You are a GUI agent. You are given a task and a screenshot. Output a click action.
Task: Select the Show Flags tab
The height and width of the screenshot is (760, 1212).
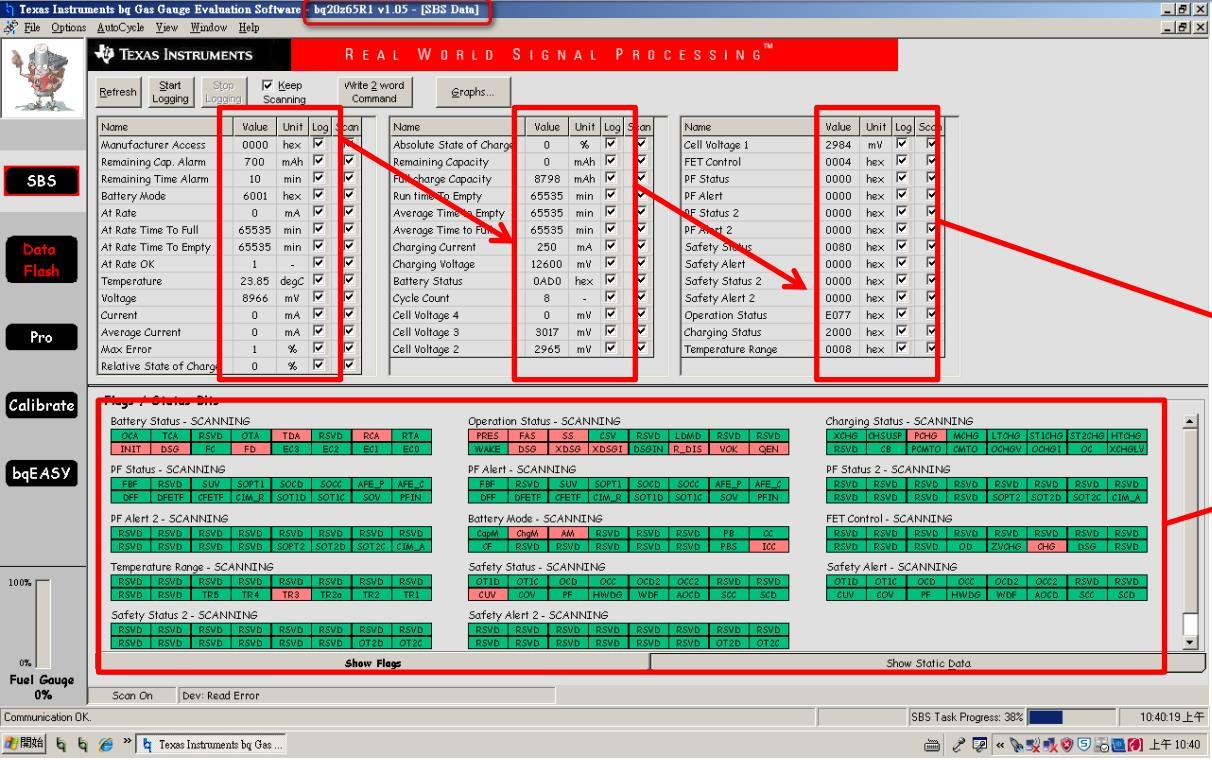pyautogui.click(x=373, y=663)
